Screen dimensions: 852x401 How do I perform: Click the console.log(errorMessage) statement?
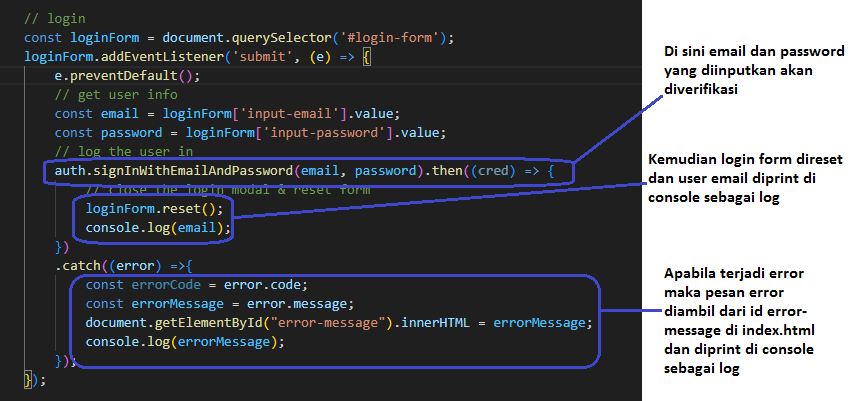(185, 342)
